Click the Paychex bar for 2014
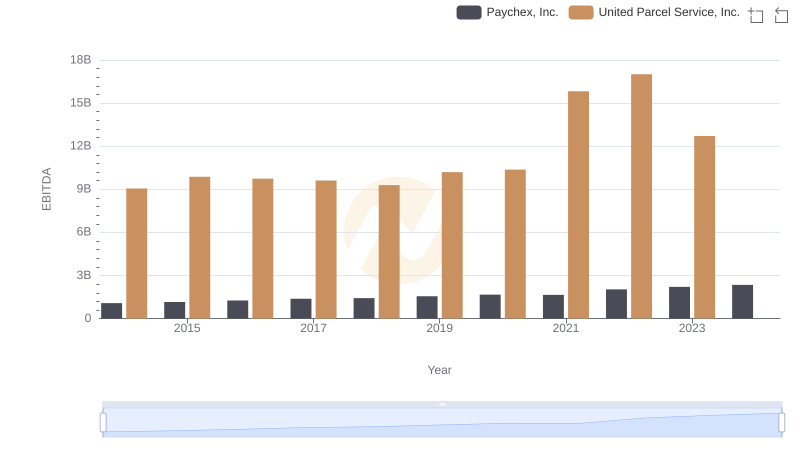Image resolution: width=800 pixels, height=461 pixels. 112,311
